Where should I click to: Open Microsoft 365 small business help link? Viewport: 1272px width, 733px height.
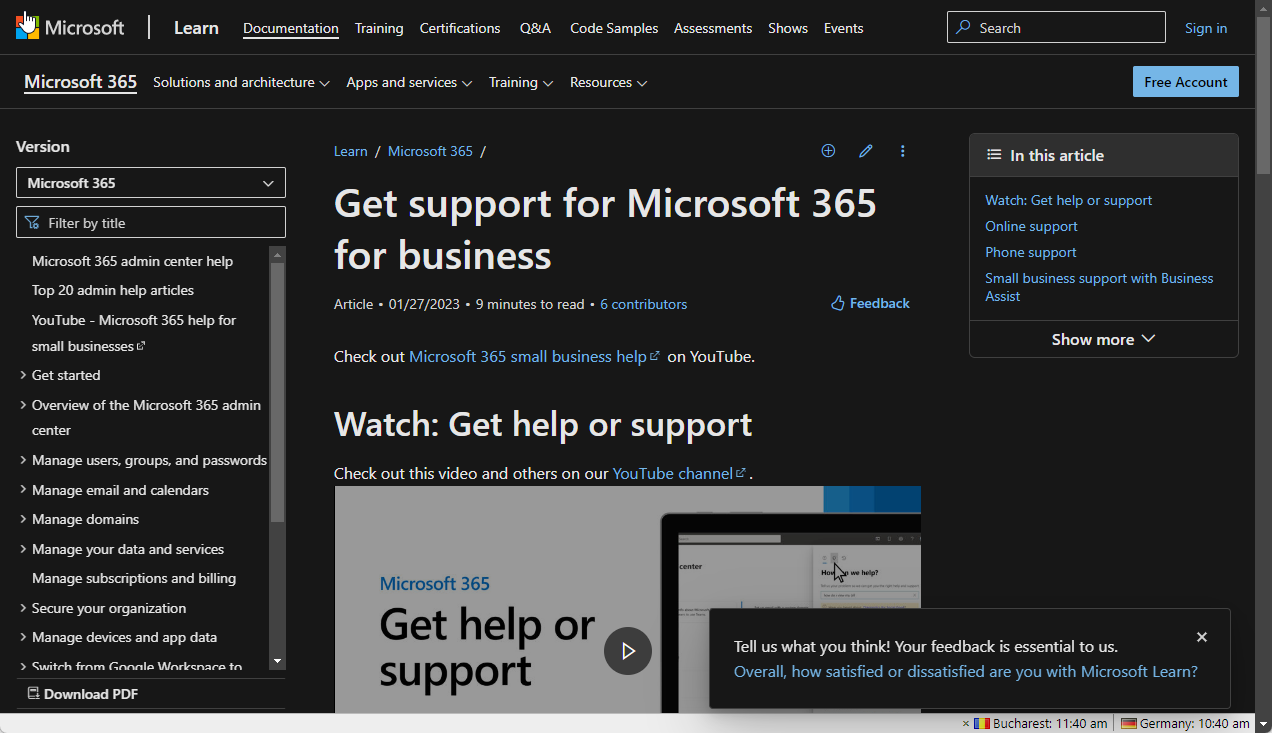point(534,356)
